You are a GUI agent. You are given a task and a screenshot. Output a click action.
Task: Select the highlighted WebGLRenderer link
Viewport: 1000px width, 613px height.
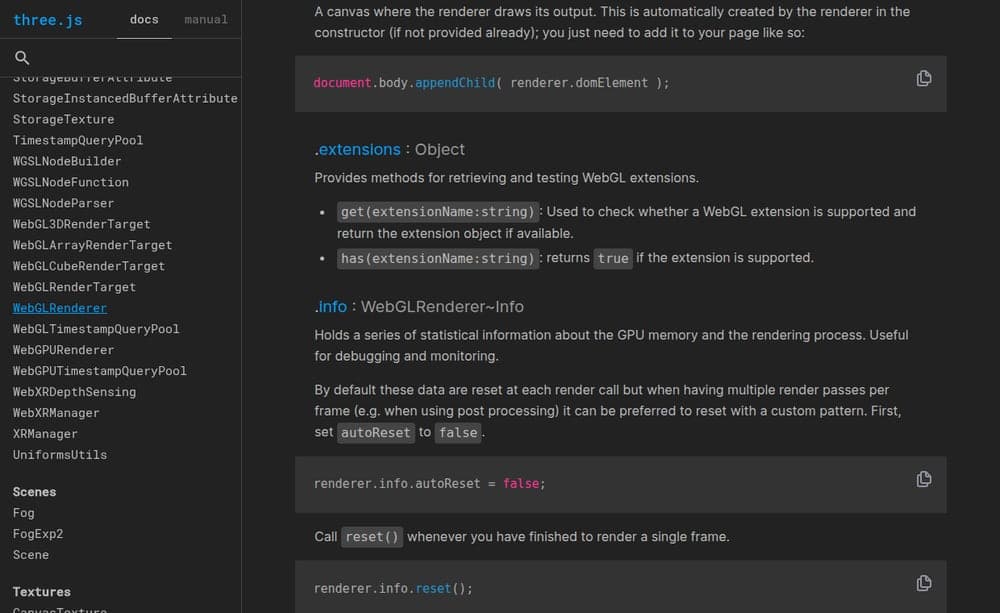pos(60,308)
